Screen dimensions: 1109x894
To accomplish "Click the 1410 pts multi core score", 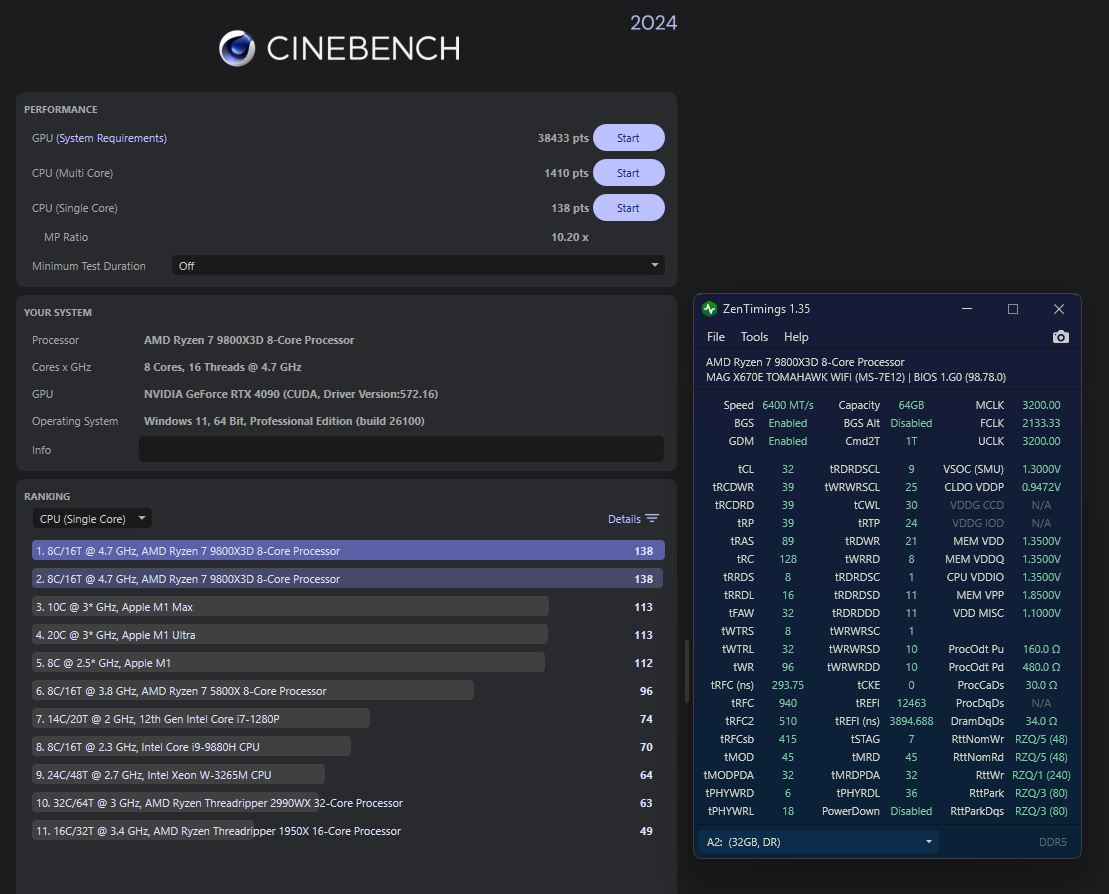I will (x=566, y=173).
